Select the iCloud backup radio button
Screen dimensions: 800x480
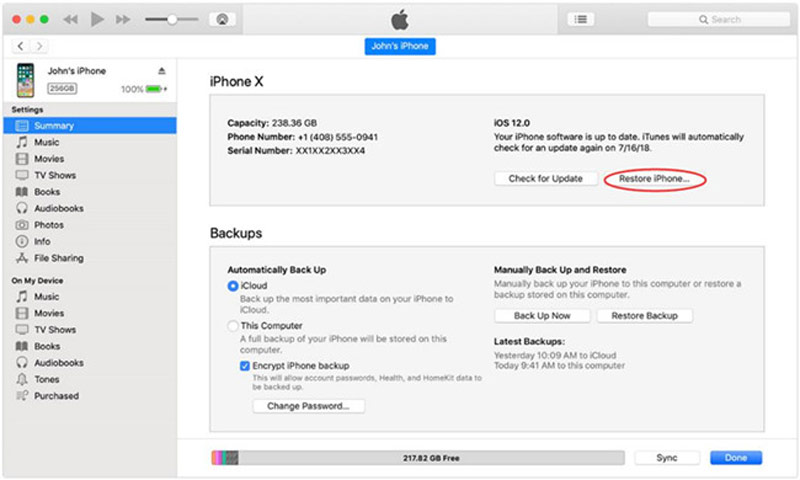coord(233,286)
